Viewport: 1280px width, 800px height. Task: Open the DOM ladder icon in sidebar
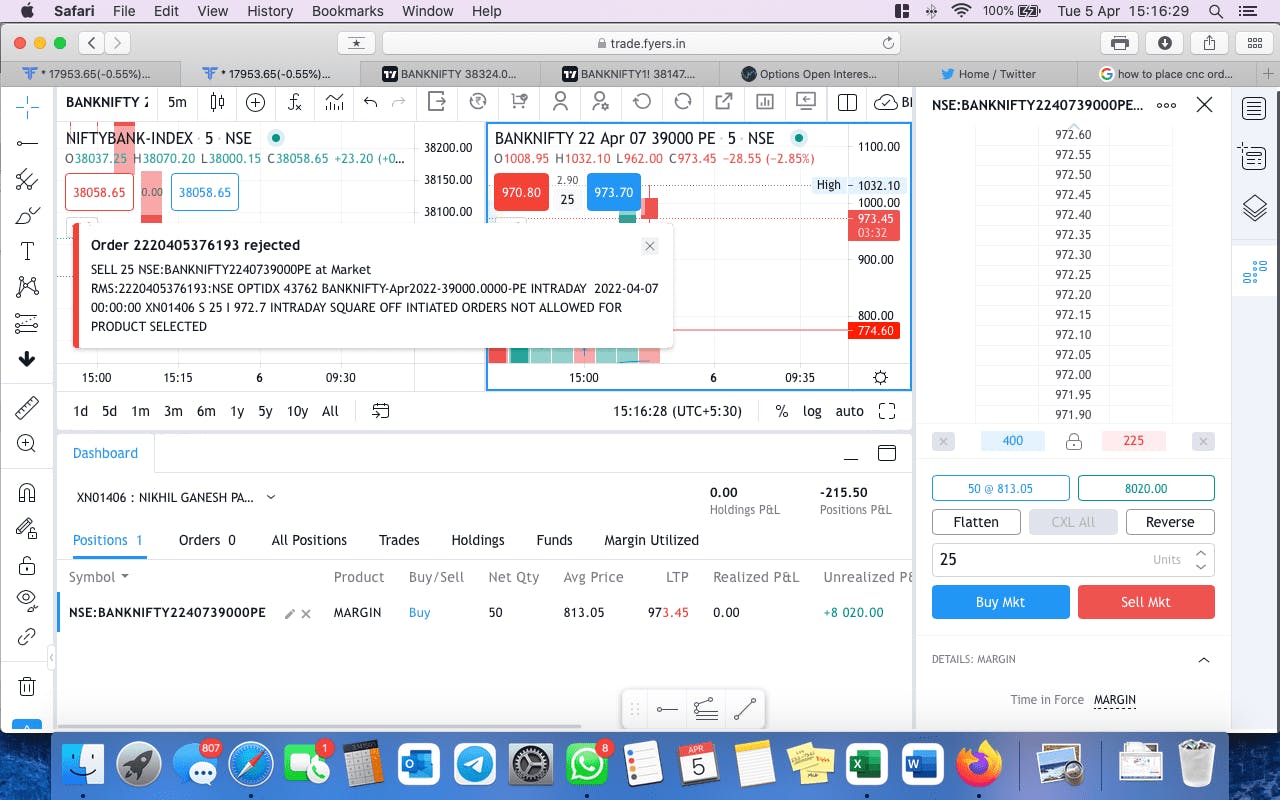click(x=1254, y=272)
